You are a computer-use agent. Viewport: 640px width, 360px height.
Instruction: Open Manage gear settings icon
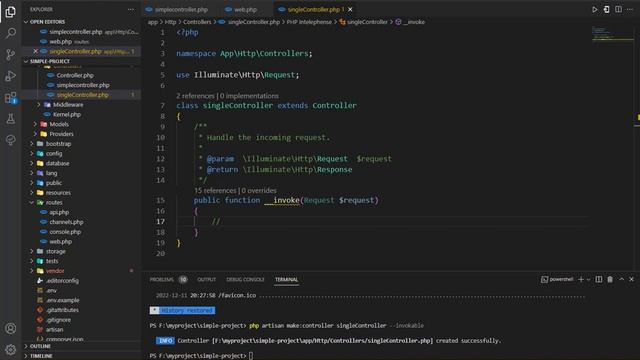[11, 349]
